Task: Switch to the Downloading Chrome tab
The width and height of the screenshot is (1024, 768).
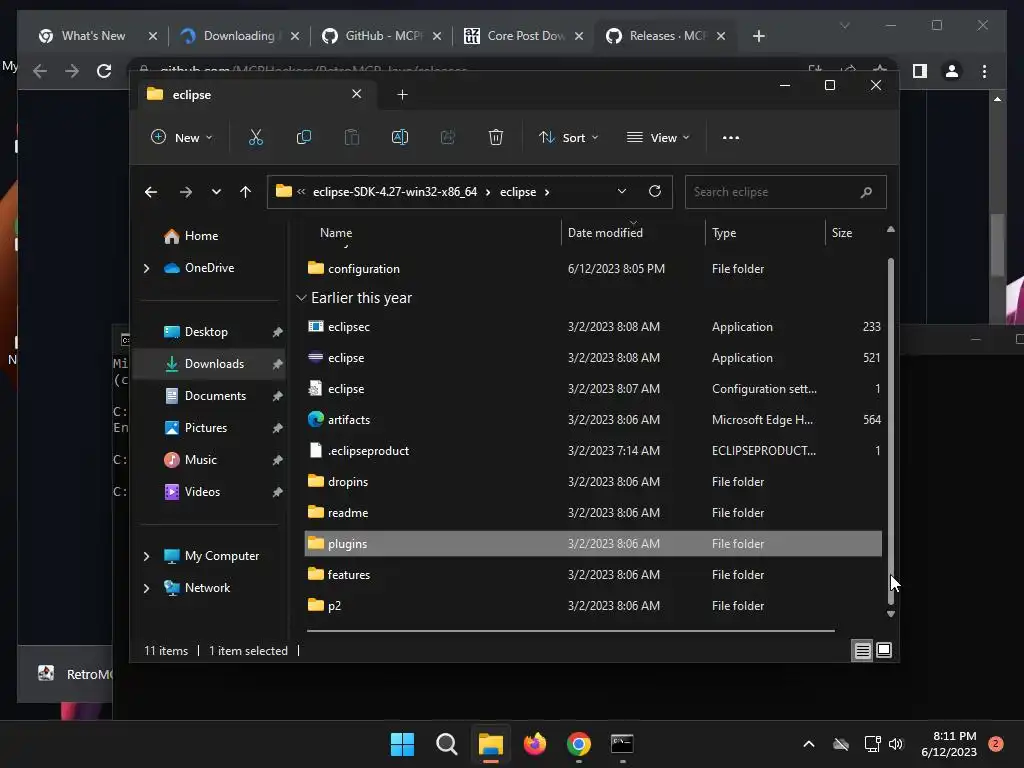Action: [240, 36]
